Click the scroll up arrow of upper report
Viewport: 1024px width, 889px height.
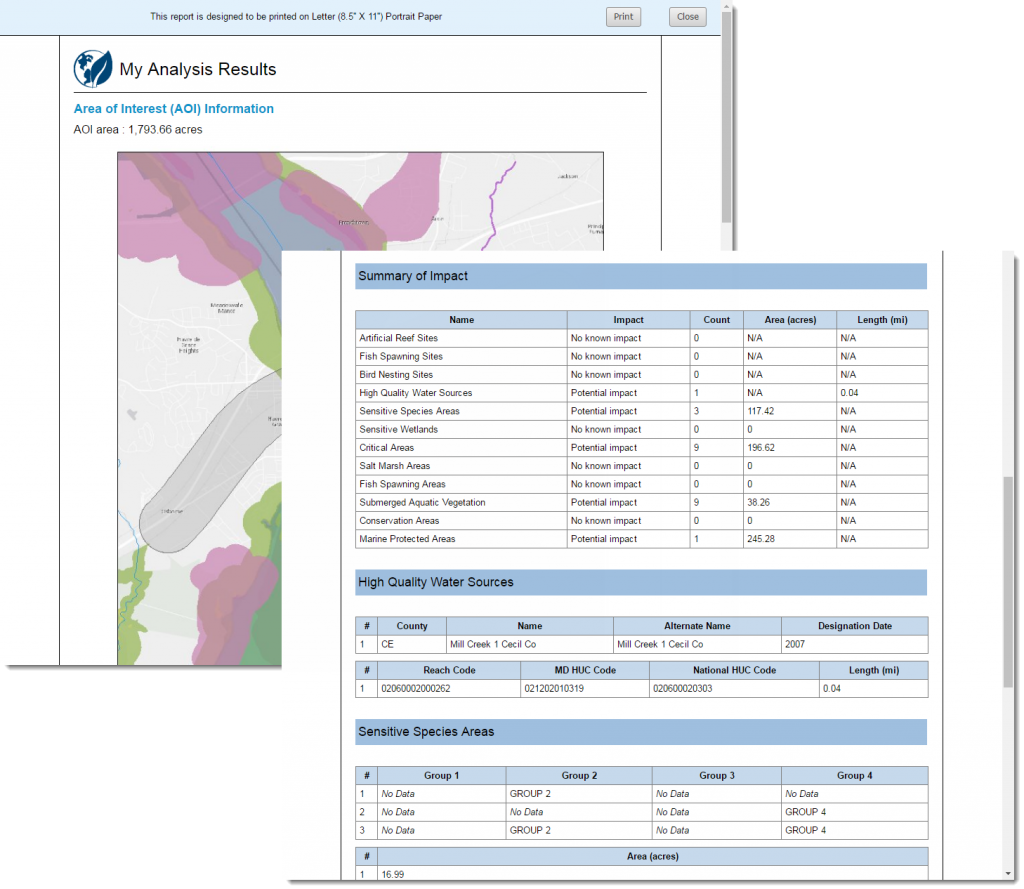[x=726, y=6]
